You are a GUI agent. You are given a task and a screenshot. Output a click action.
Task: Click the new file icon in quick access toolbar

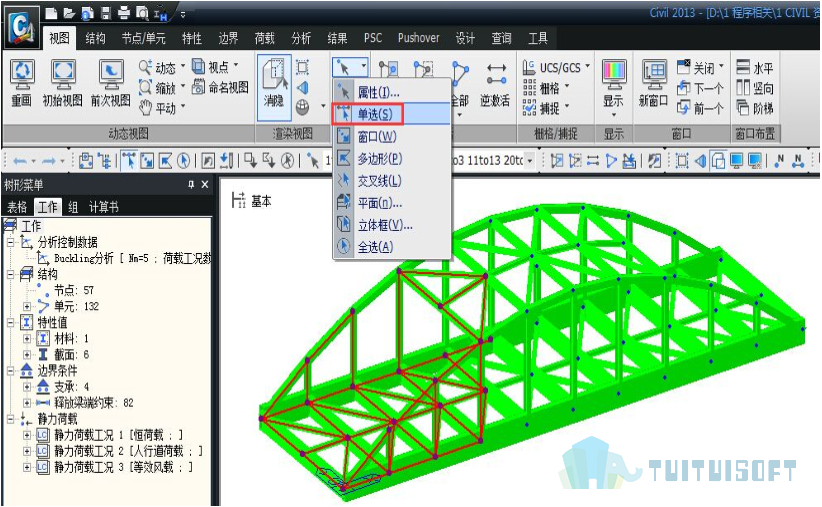pos(51,13)
